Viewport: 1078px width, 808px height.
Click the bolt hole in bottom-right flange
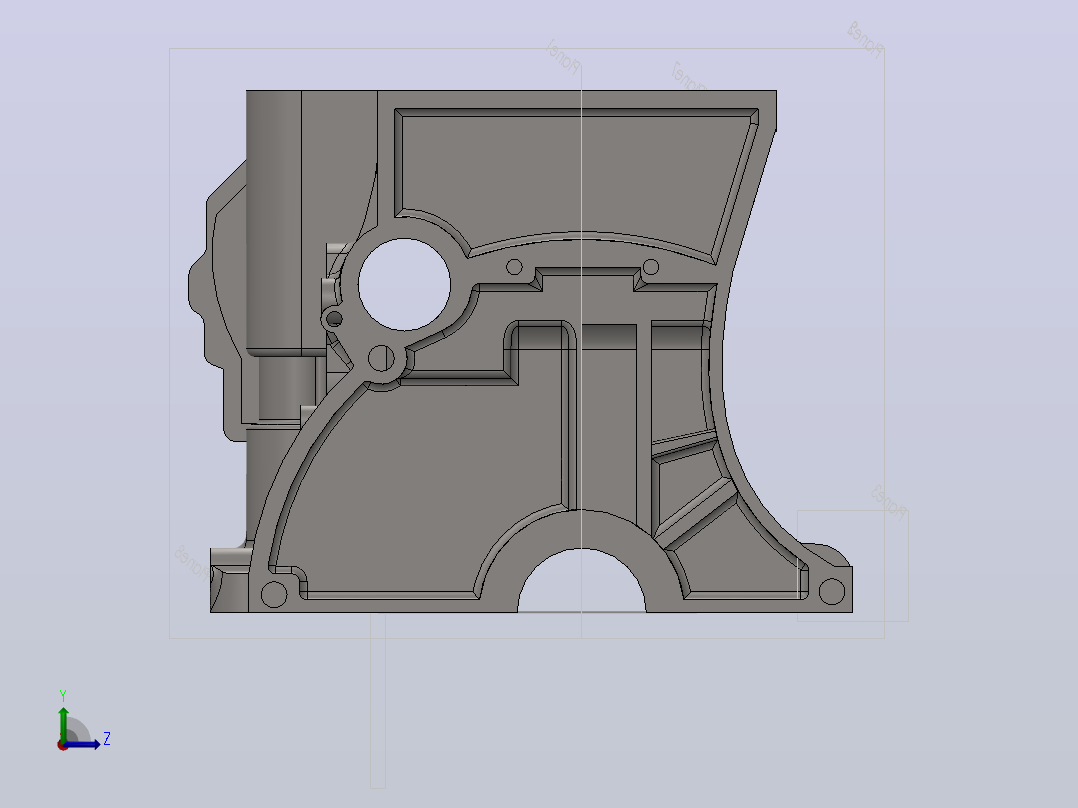(x=832, y=591)
